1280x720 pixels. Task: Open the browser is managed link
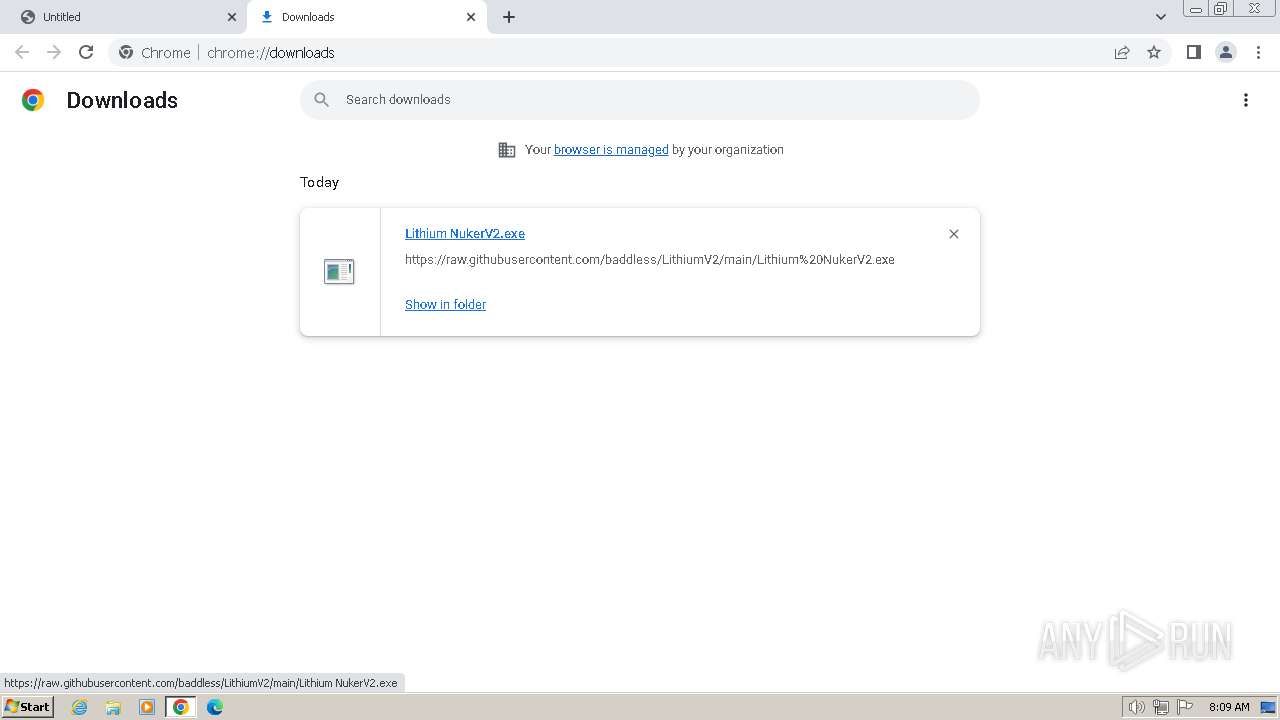(x=611, y=150)
